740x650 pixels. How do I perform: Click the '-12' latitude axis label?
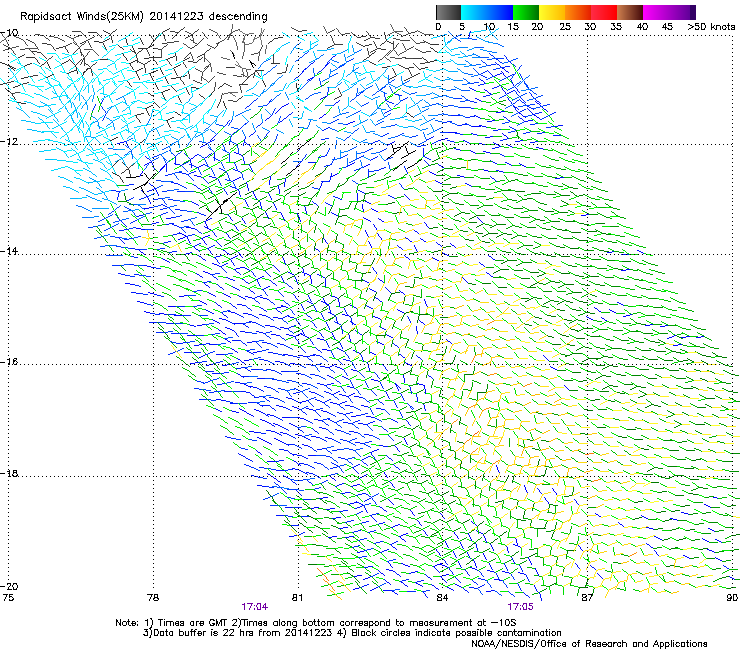10,142
